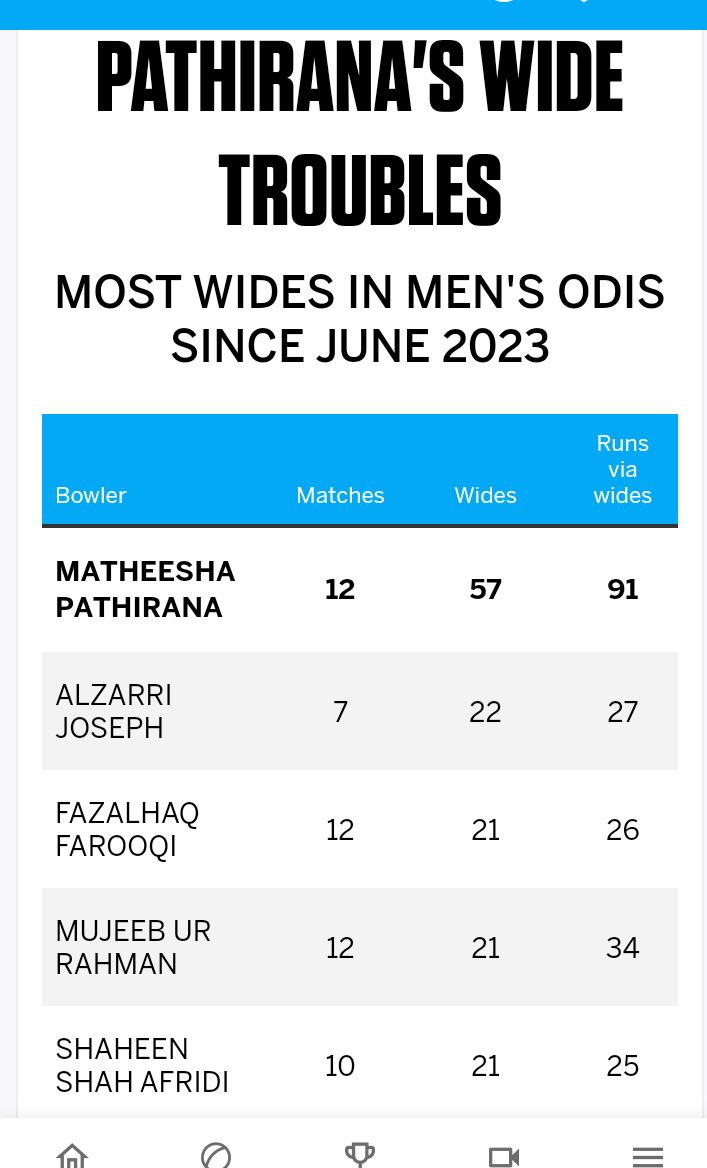Click Alzarri Joseph's 27 runs value

tap(622, 711)
